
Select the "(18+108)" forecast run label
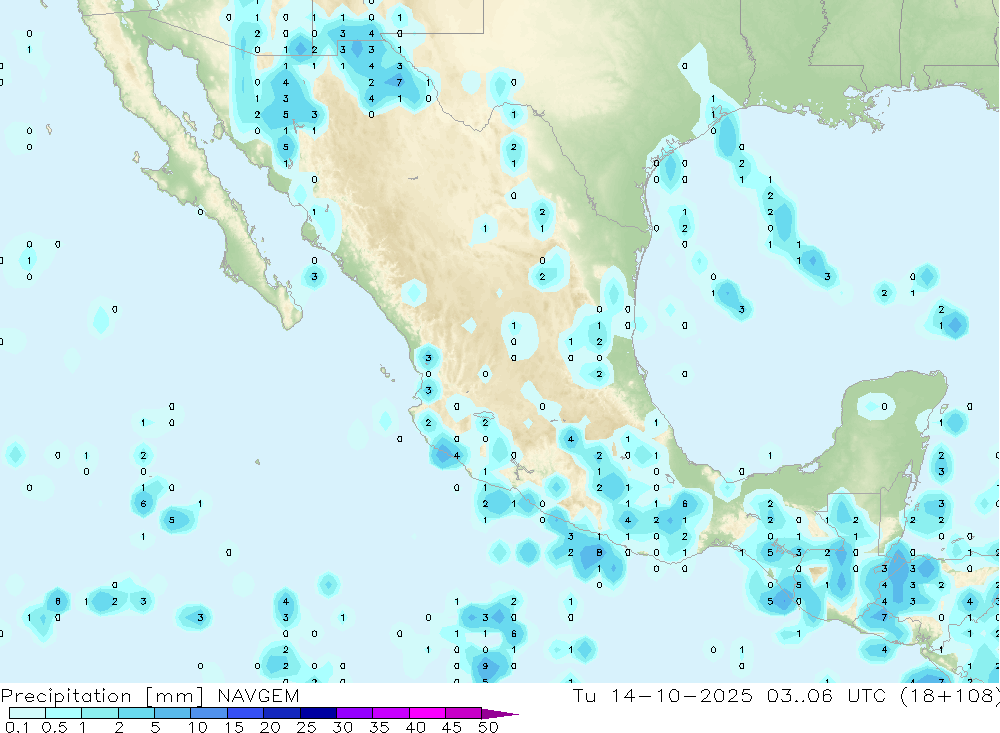[950, 696]
